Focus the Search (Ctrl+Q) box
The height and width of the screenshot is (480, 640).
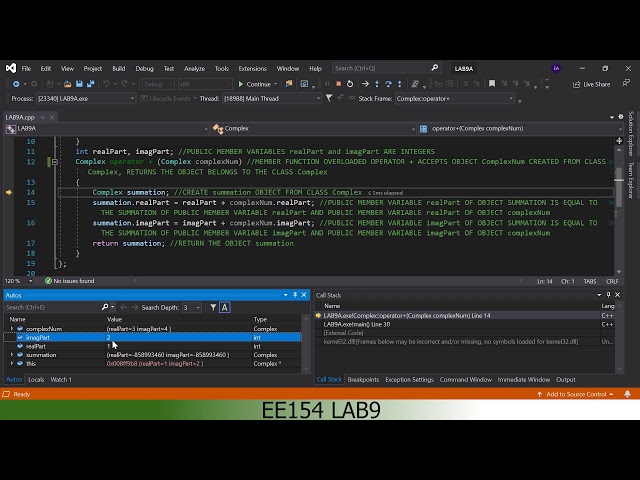[x=386, y=68]
